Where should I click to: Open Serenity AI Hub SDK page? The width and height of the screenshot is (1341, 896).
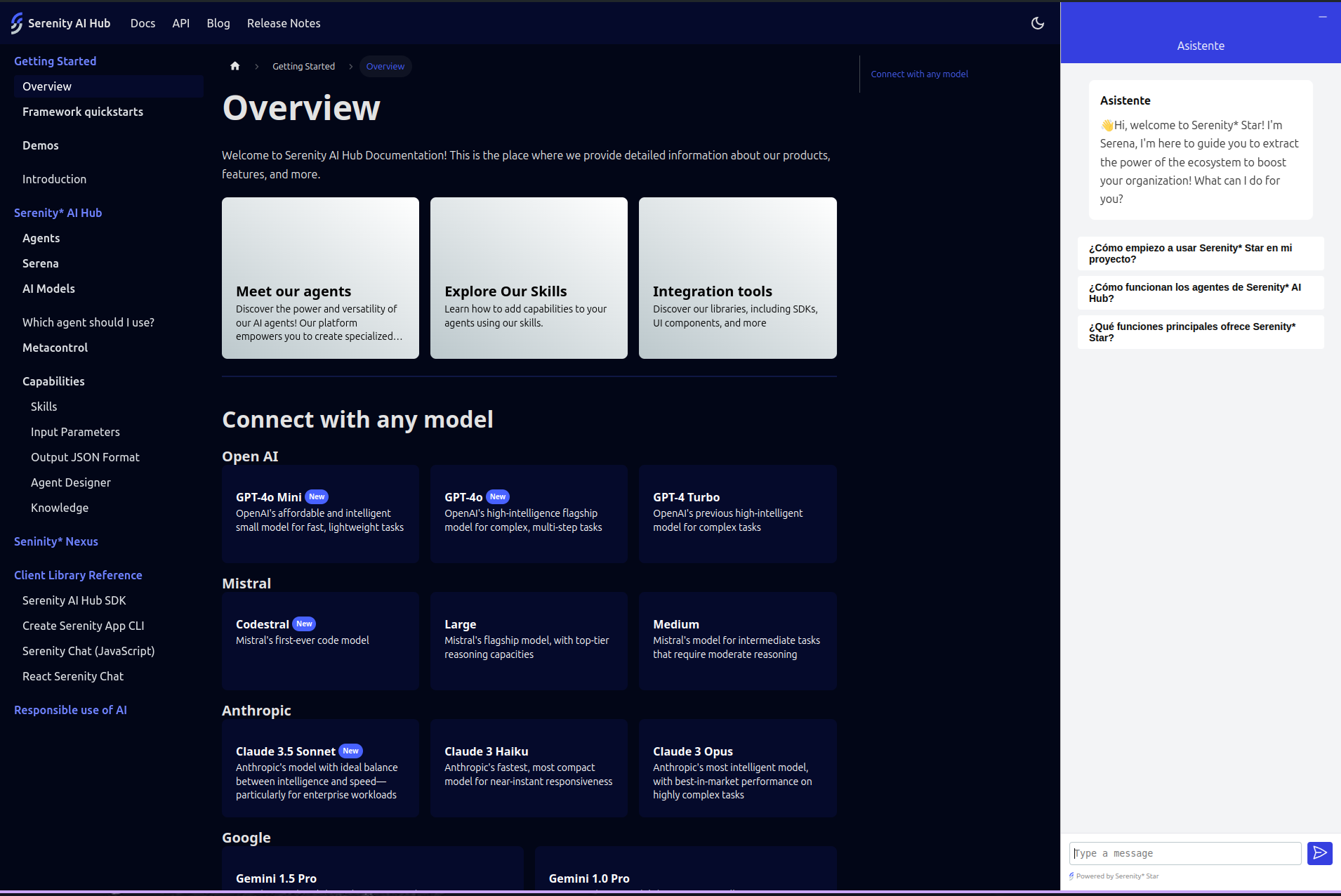74,600
